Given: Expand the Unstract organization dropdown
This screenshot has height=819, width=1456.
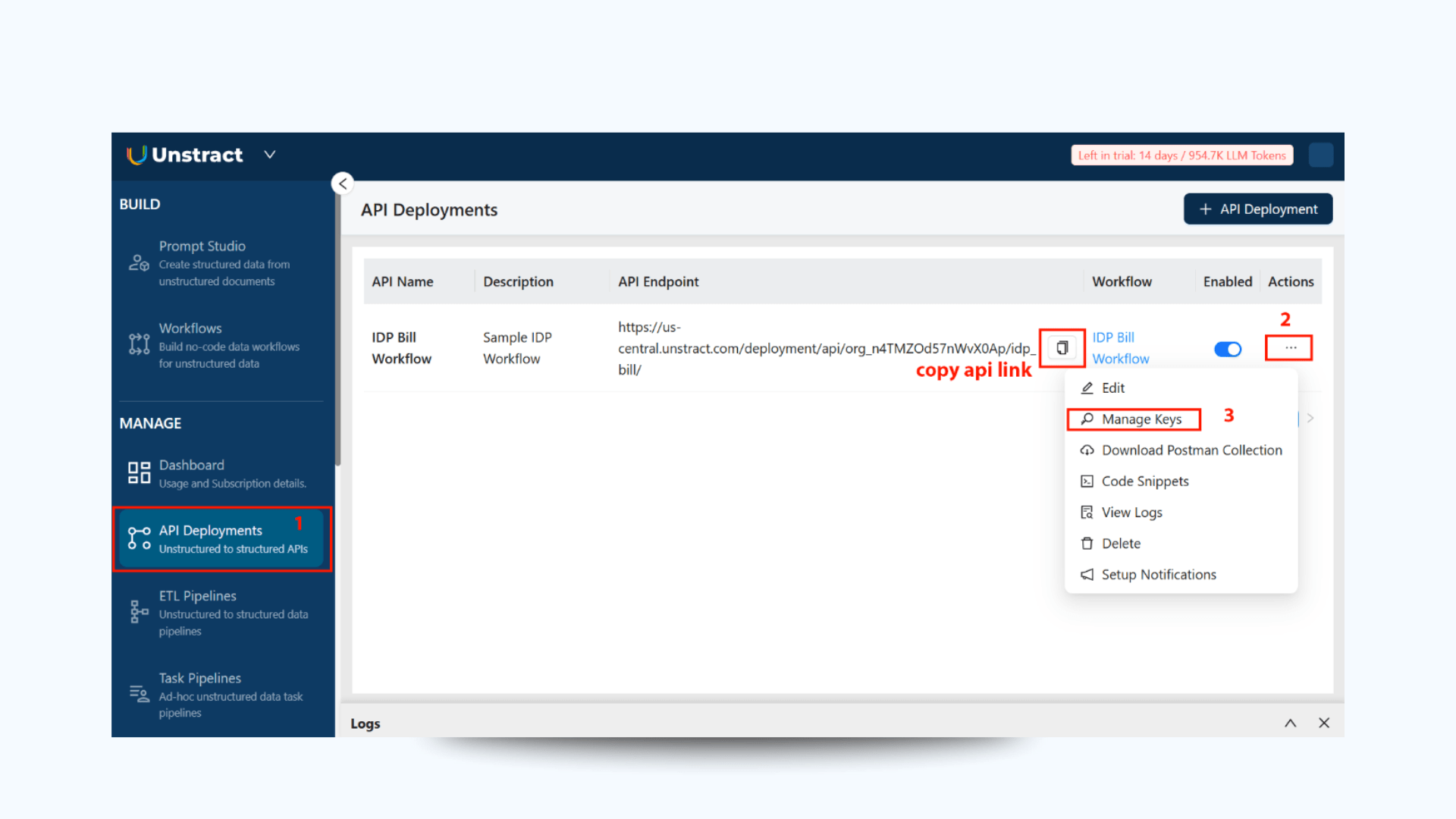Looking at the screenshot, I should click(x=269, y=154).
